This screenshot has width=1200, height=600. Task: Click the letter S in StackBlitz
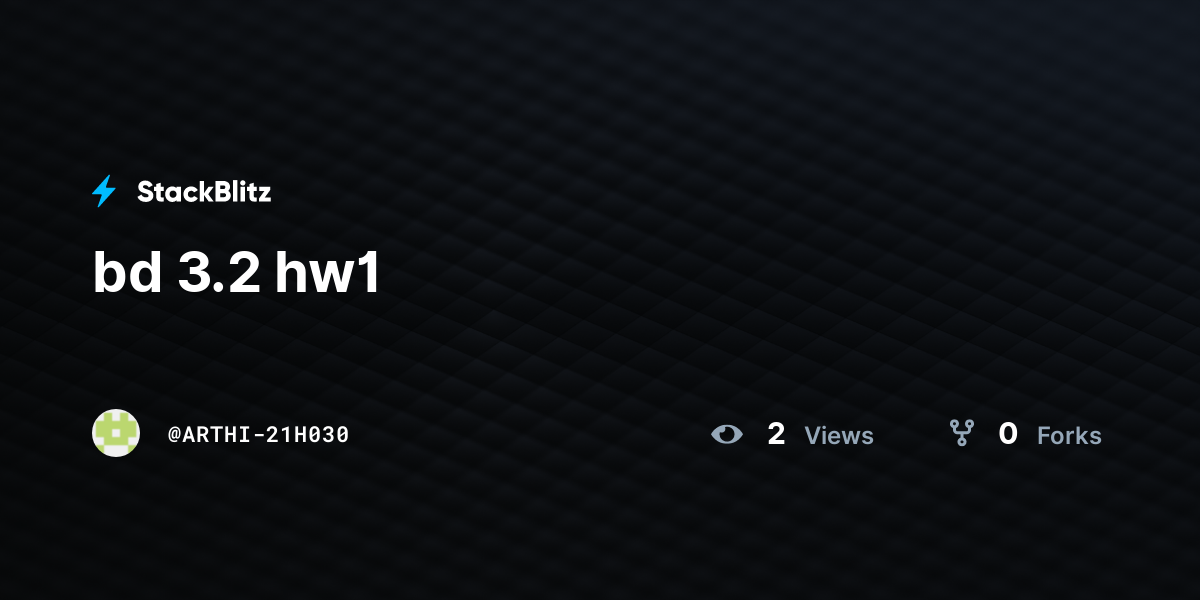point(145,192)
